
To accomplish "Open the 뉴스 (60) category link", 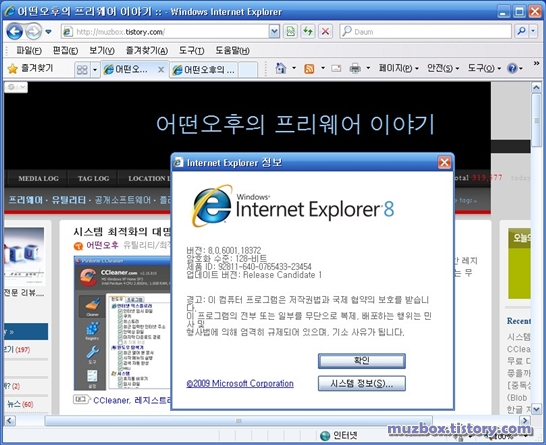I will pyautogui.click(x=20, y=404).
